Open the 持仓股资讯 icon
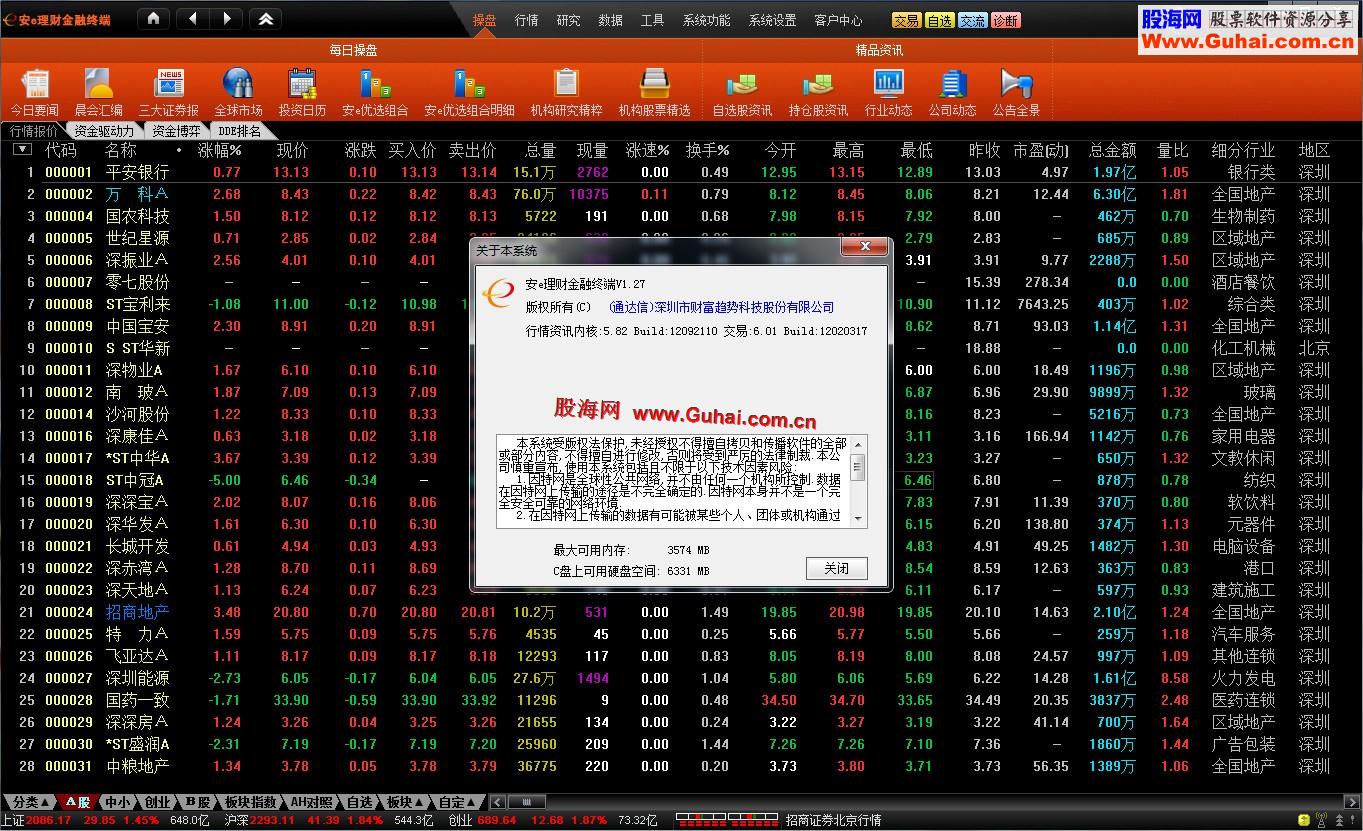Viewport: 1363px width, 831px height. point(818,92)
